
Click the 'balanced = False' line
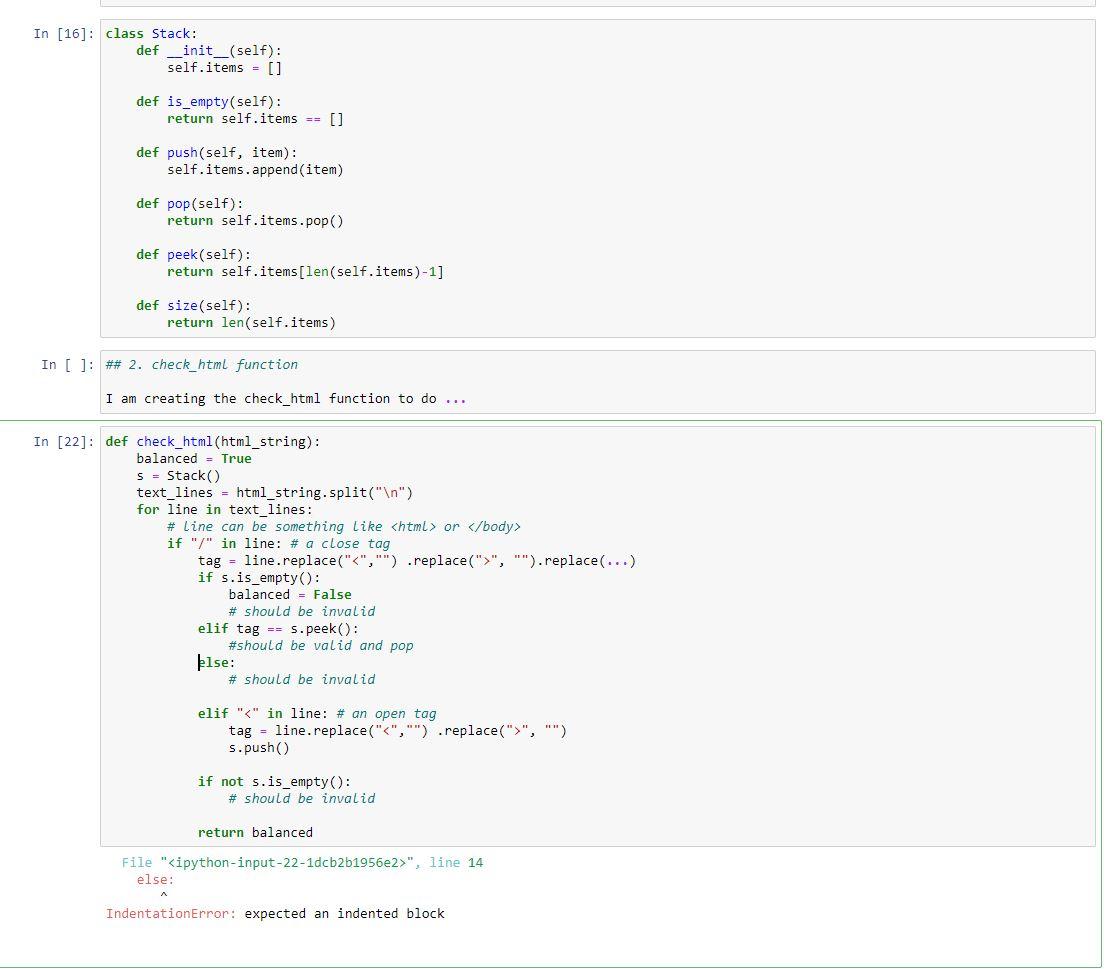pos(290,595)
